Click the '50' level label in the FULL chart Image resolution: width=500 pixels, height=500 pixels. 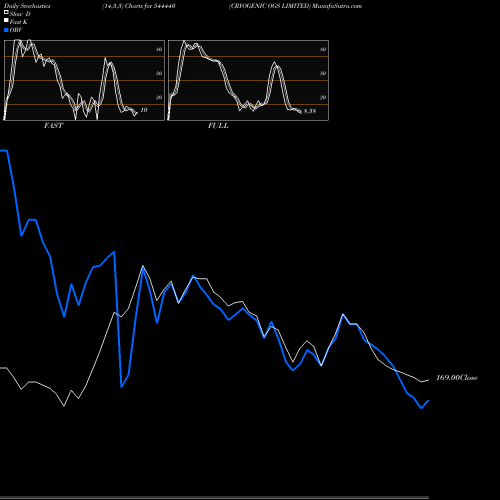point(323,73)
